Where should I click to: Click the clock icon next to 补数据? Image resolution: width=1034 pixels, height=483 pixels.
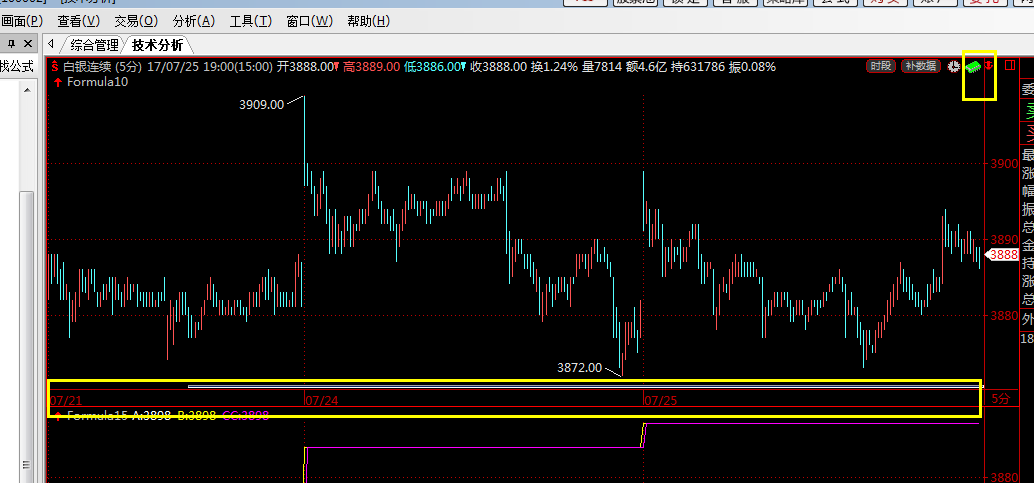(953, 66)
